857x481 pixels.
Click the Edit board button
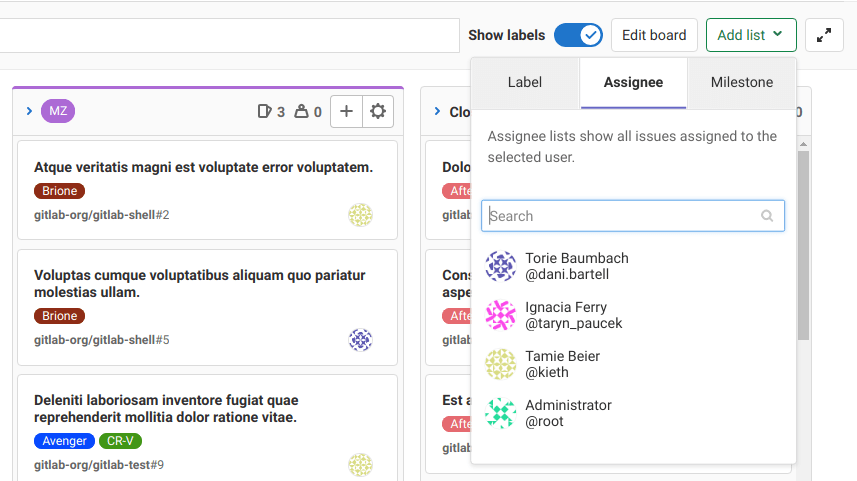[x=654, y=35]
